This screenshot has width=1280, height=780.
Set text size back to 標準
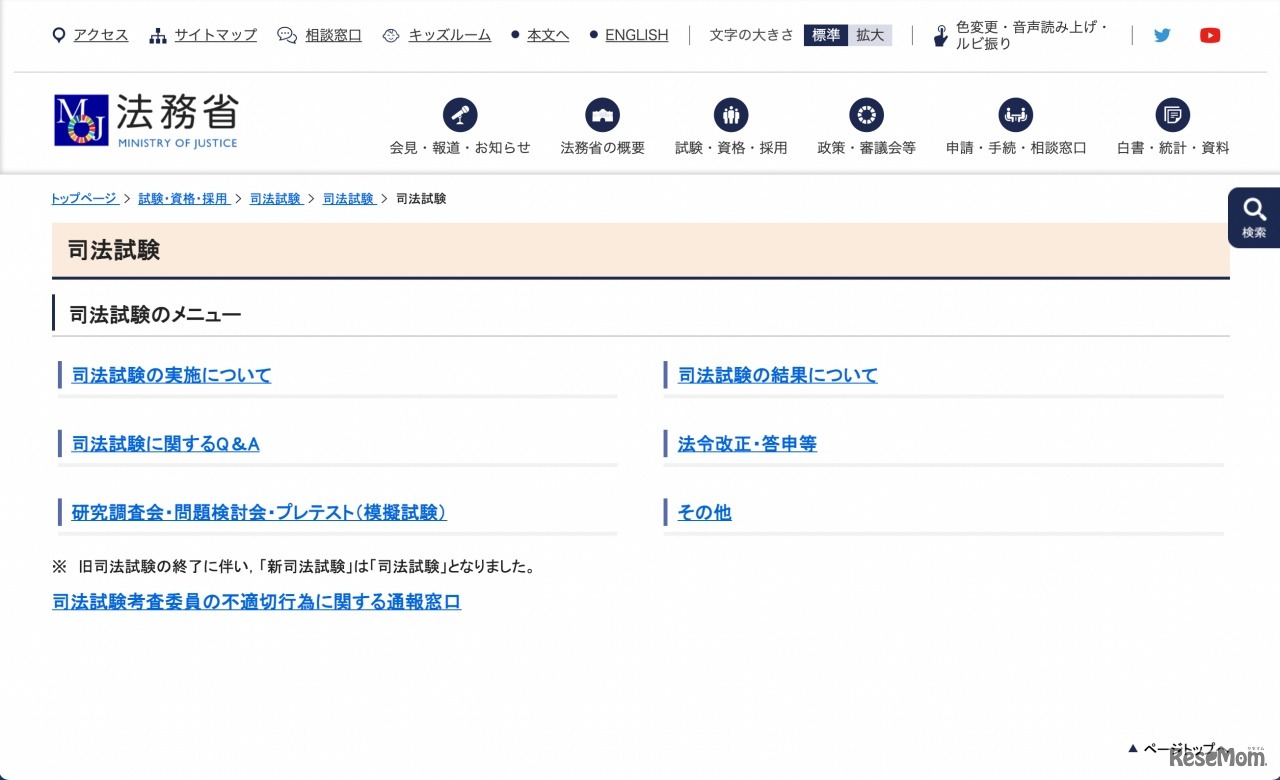click(x=825, y=34)
